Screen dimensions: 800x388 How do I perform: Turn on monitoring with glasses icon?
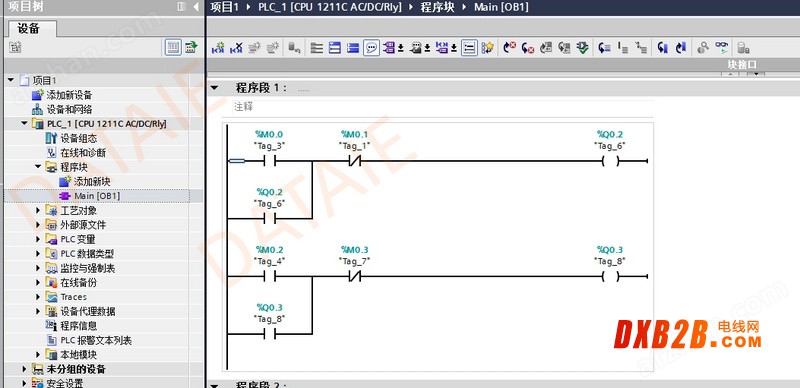tap(721, 48)
